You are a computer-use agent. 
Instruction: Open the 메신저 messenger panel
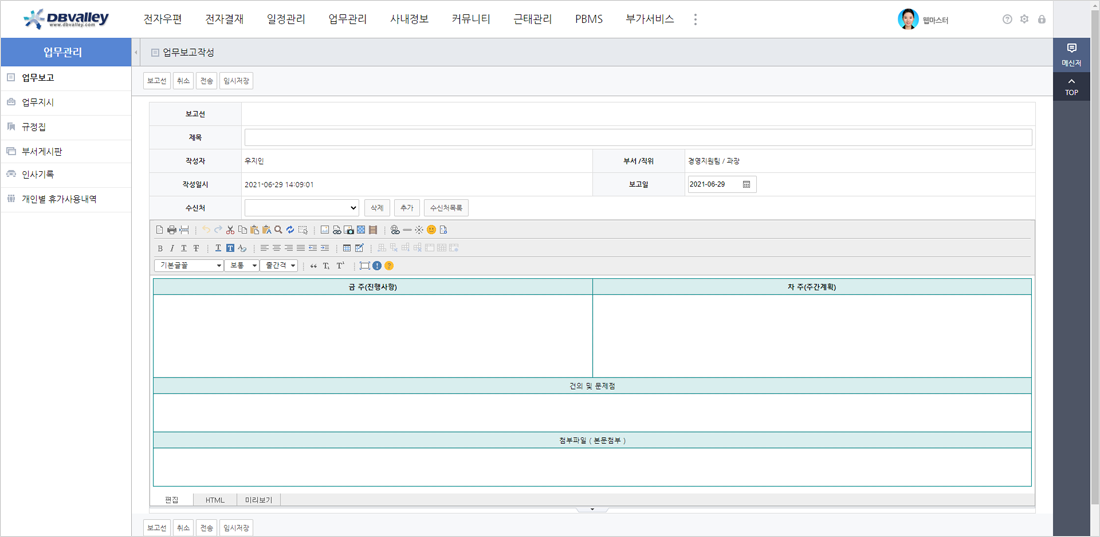click(x=1071, y=54)
